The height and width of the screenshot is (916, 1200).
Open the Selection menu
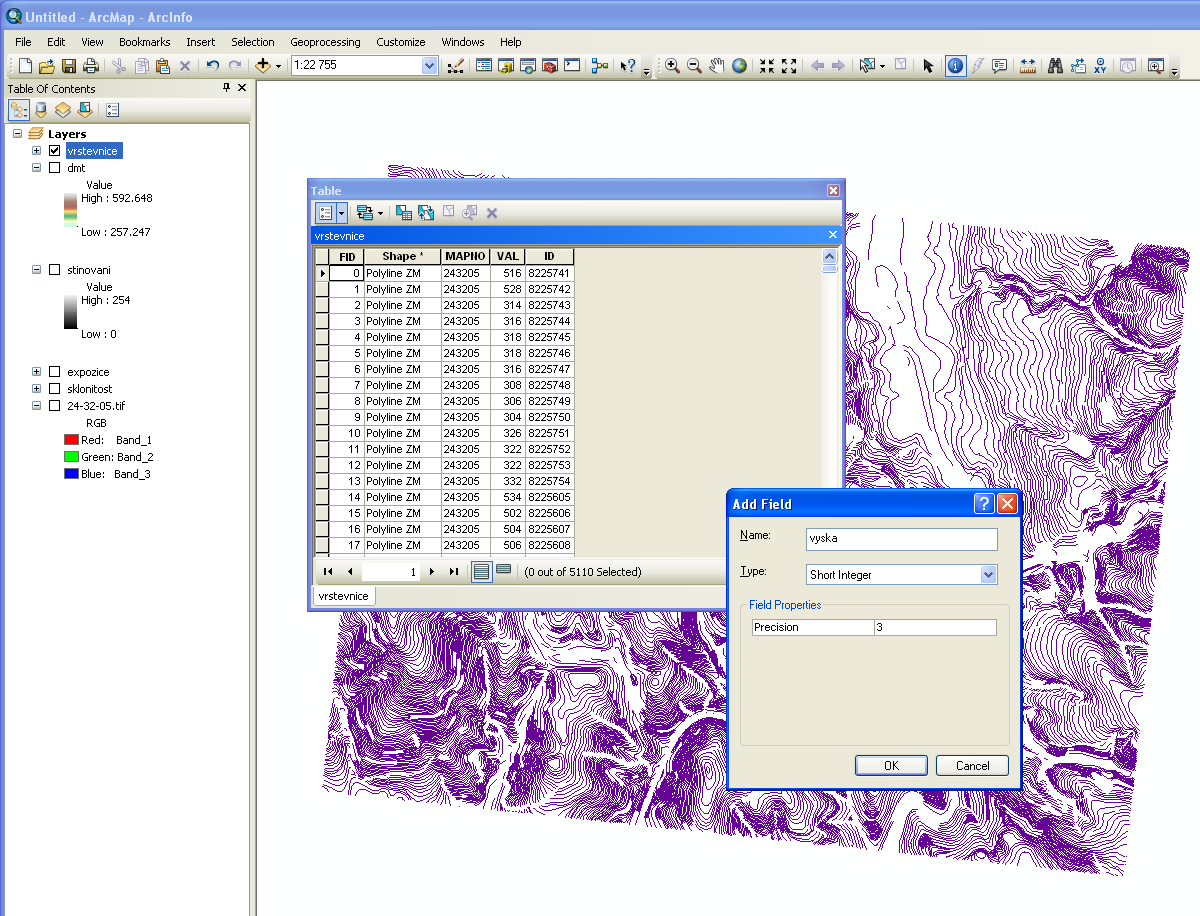[252, 42]
